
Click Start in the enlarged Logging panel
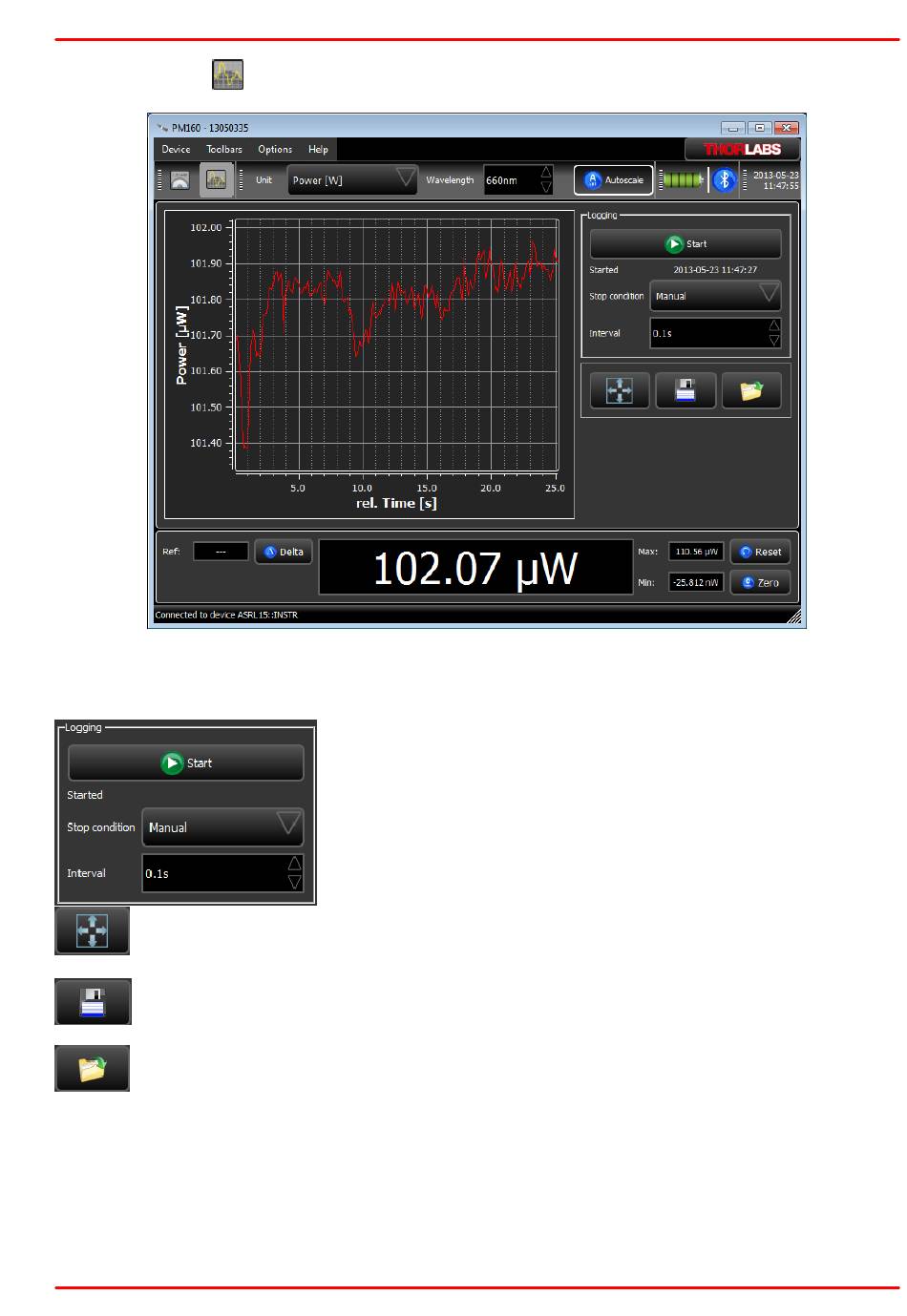point(186,762)
